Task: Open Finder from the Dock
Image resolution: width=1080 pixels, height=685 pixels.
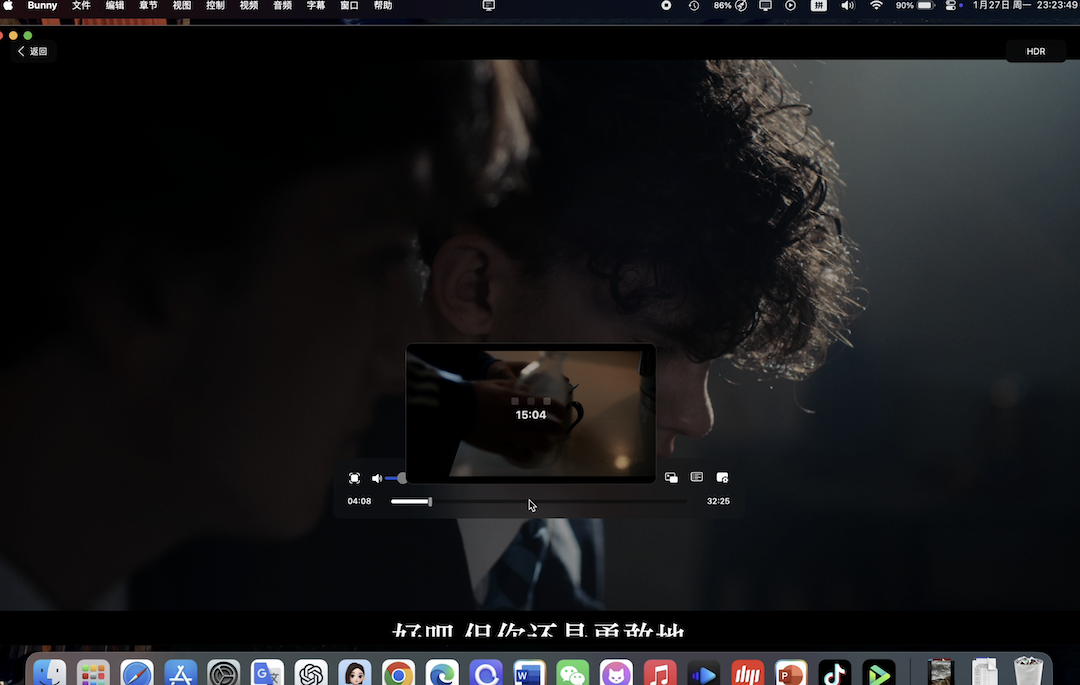Action: pos(50,673)
